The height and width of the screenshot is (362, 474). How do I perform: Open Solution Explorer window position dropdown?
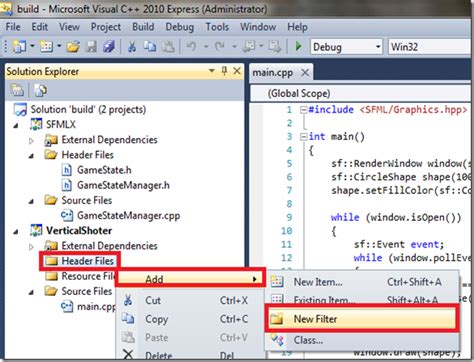click(x=211, y=71)
